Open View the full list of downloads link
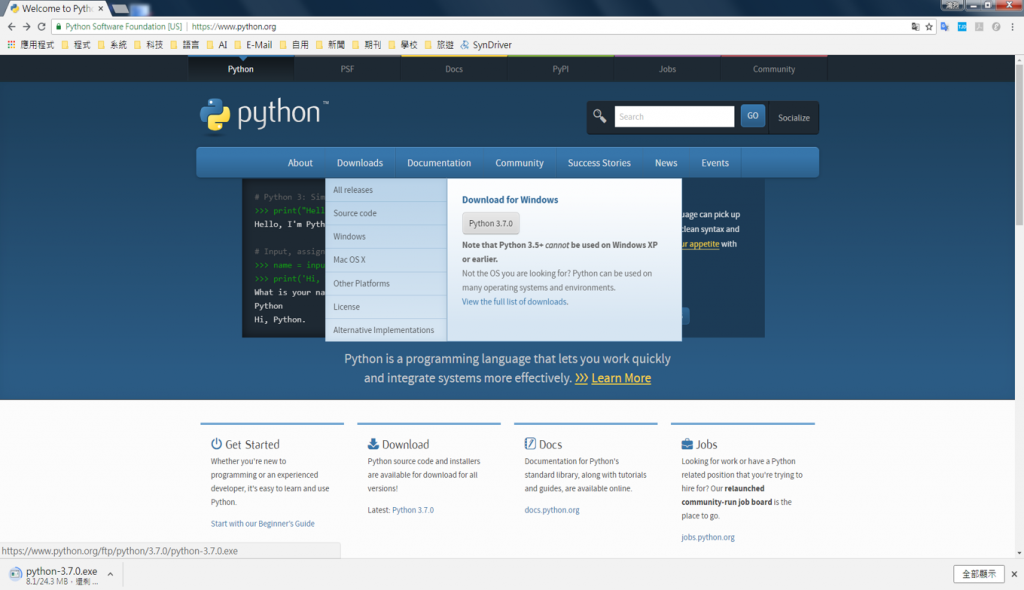1024x590 pixels. (515, 302)
